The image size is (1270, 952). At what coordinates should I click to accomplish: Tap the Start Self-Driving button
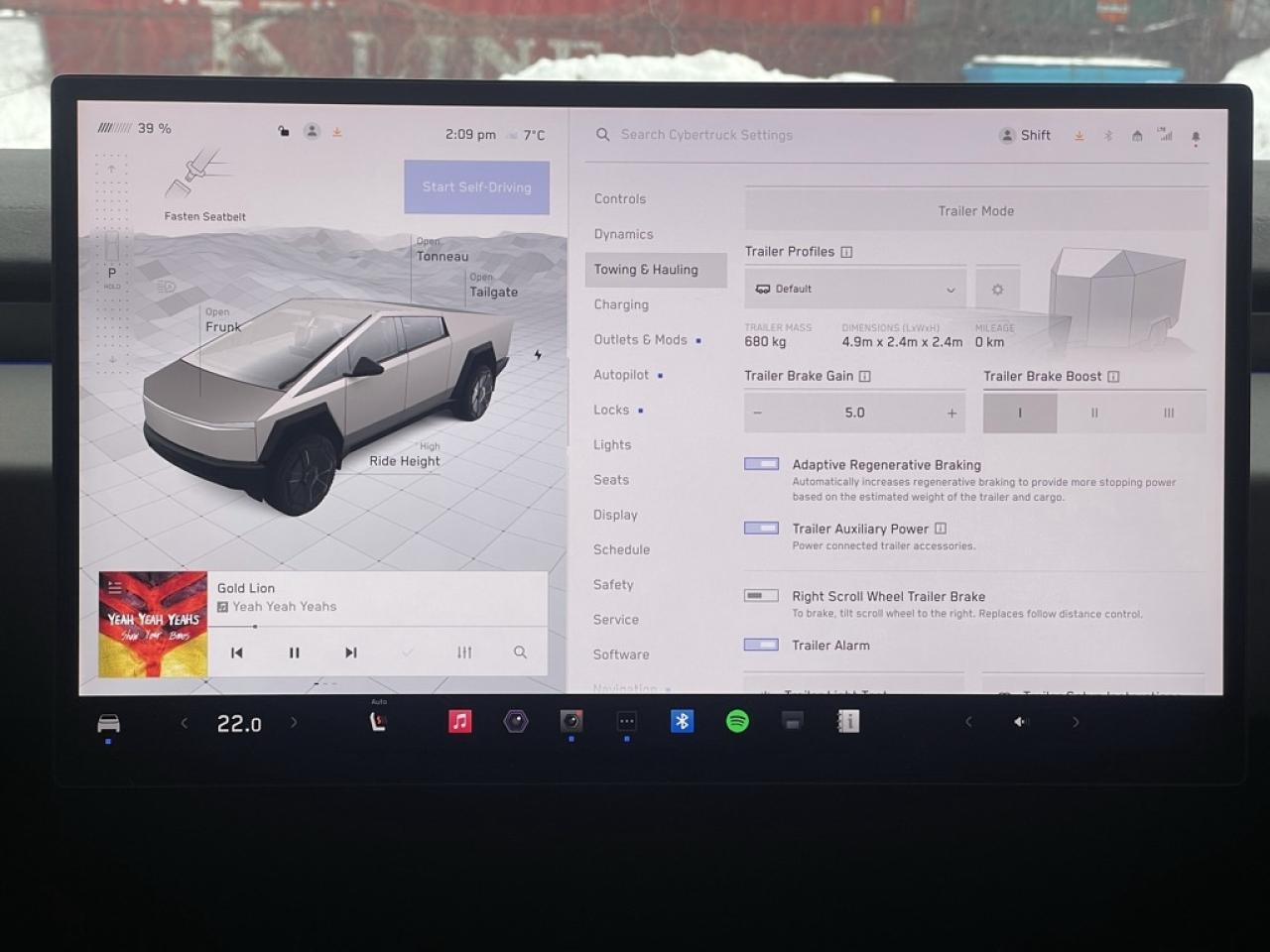tap(476, 187)
